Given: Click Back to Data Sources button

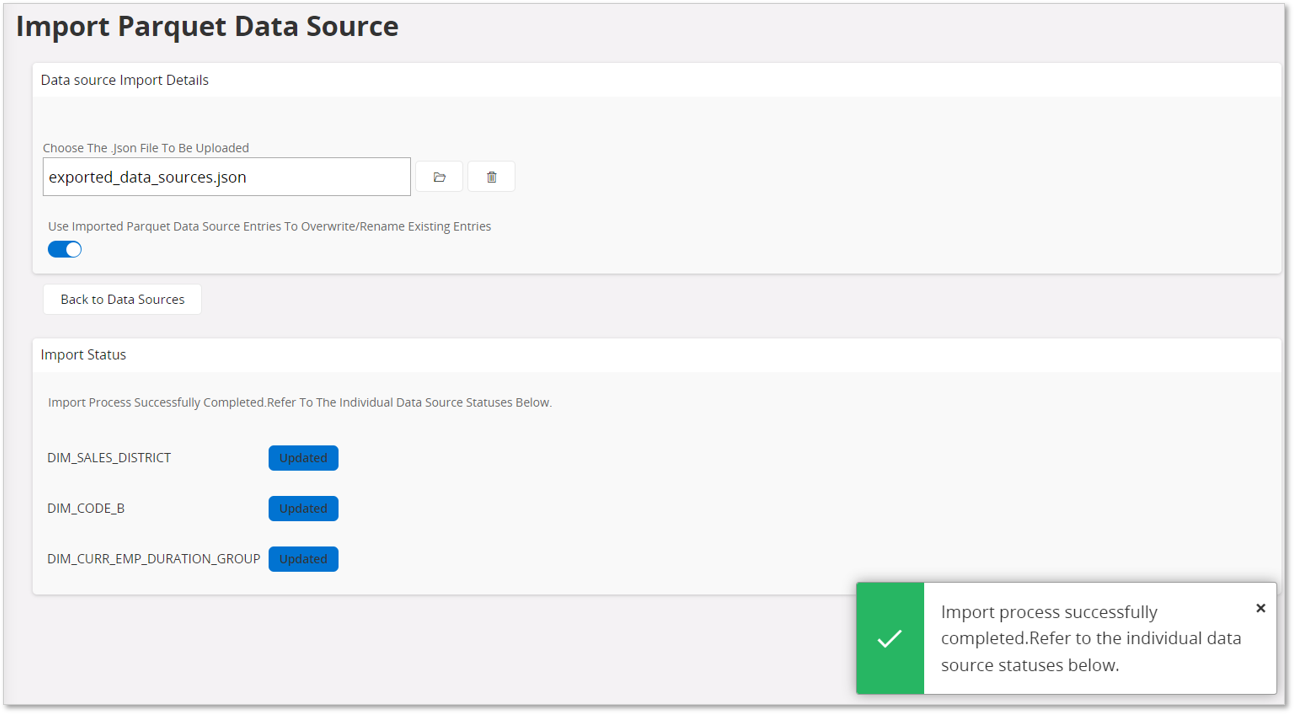Looking at the screenshot, I should pos(122,299).
